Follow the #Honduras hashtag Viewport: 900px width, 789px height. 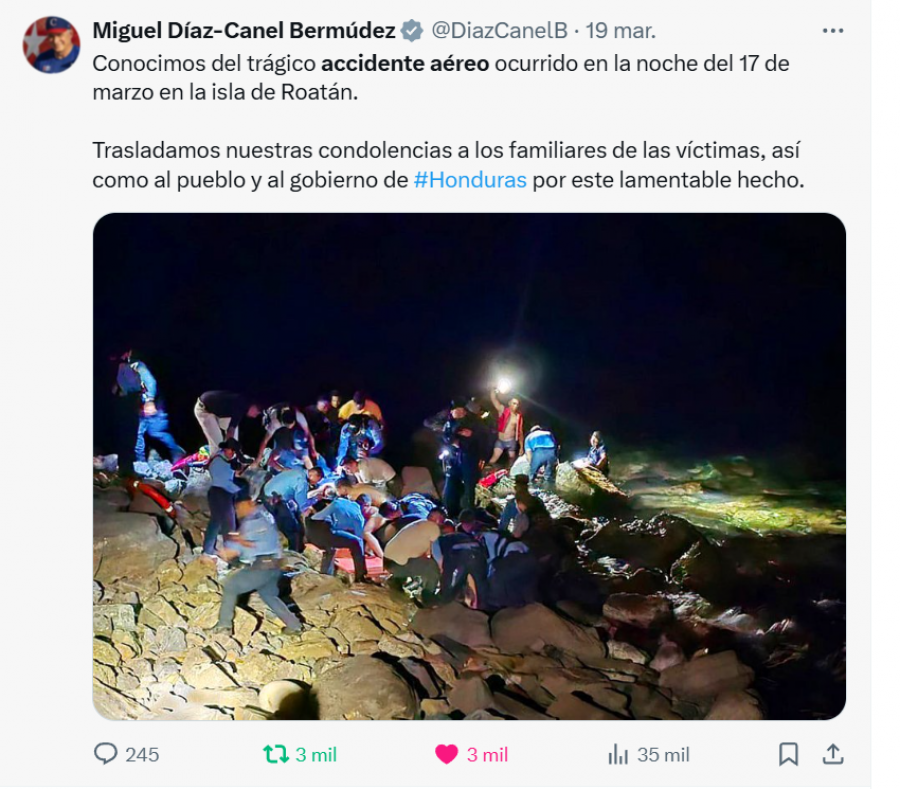(x=470, y=180)
